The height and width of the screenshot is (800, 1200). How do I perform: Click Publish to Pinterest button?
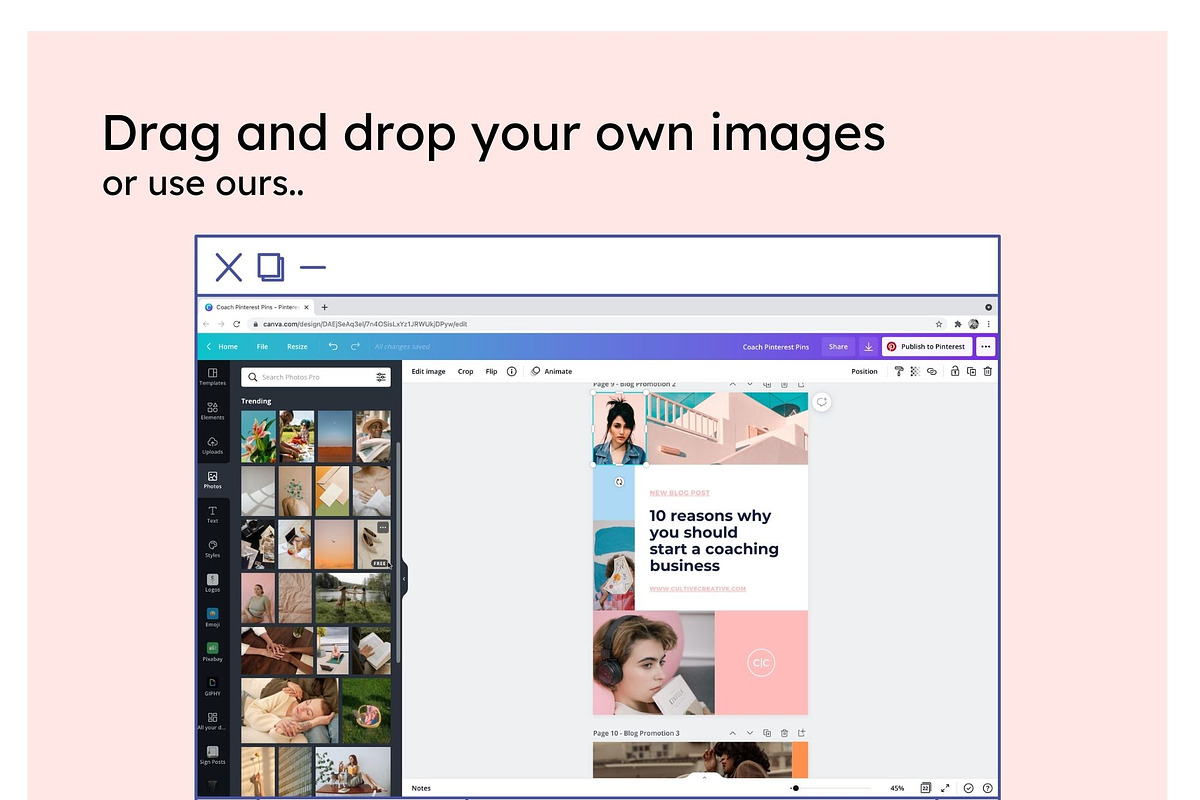[x=927, y=347]
